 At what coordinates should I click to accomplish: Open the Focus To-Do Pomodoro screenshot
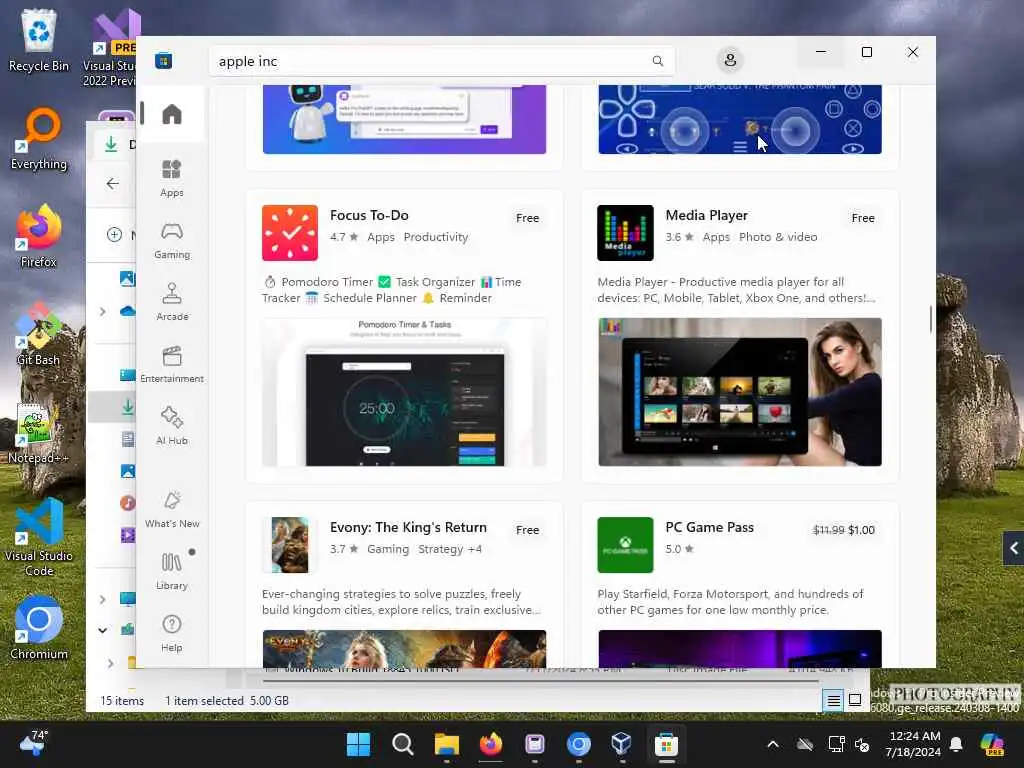coord(404,392)
